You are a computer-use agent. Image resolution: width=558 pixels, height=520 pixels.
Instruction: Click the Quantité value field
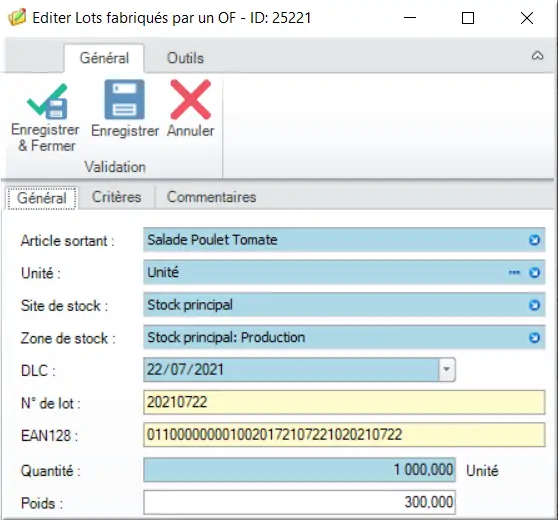[299, 470]
